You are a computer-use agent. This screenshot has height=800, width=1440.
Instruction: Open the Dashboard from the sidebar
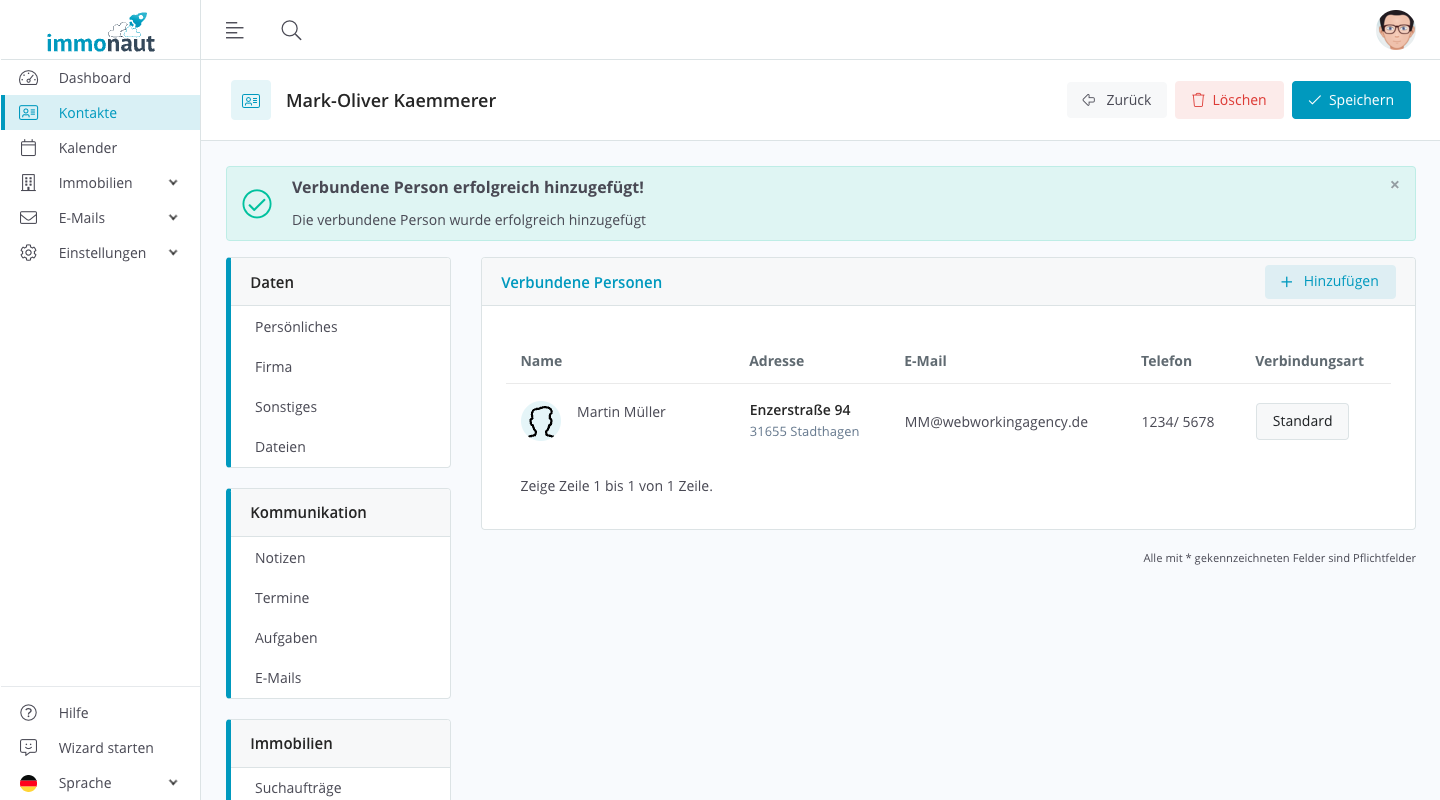[x=94, y=78]
